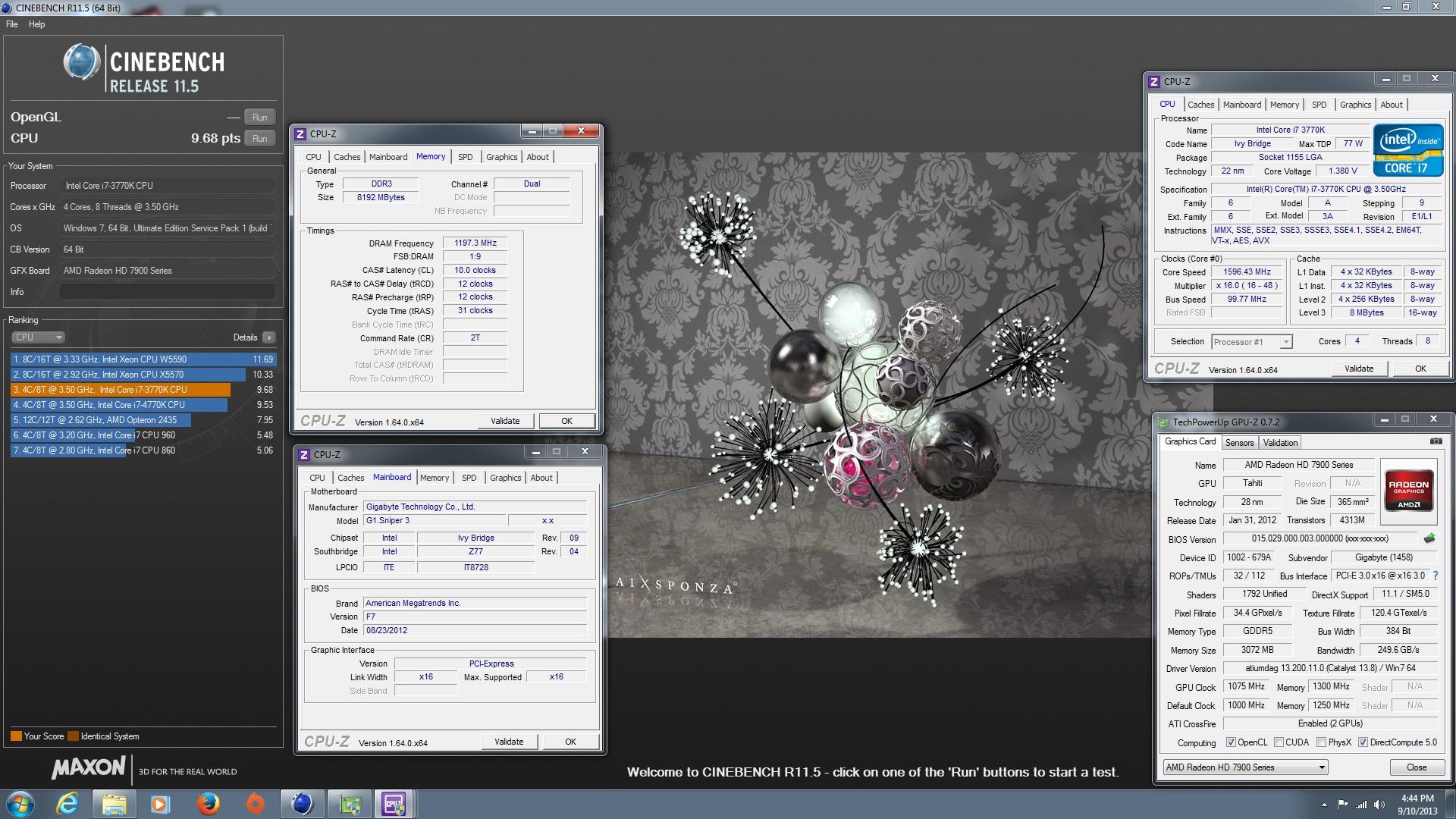
Task: Switch to GPU-Z via taskbar icon
Action: pyautogui.click(x=349, y=804)
